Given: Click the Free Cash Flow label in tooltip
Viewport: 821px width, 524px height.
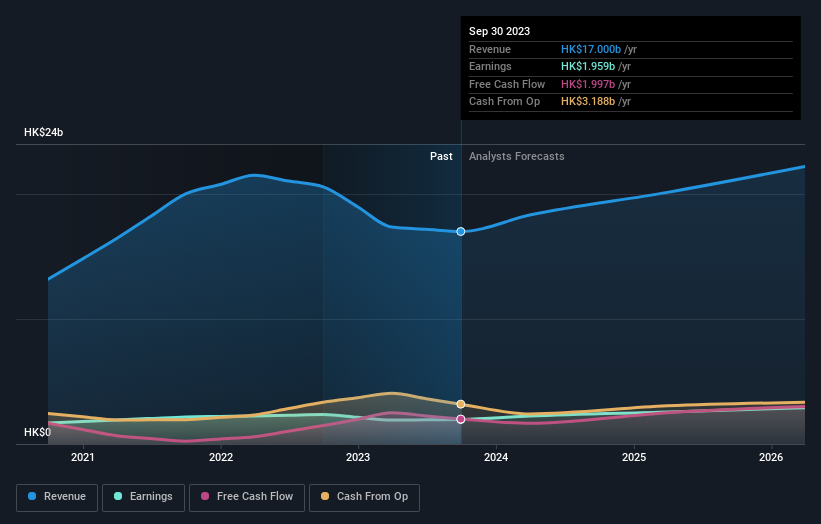Looking at the screenshot, I should [507, 84].
